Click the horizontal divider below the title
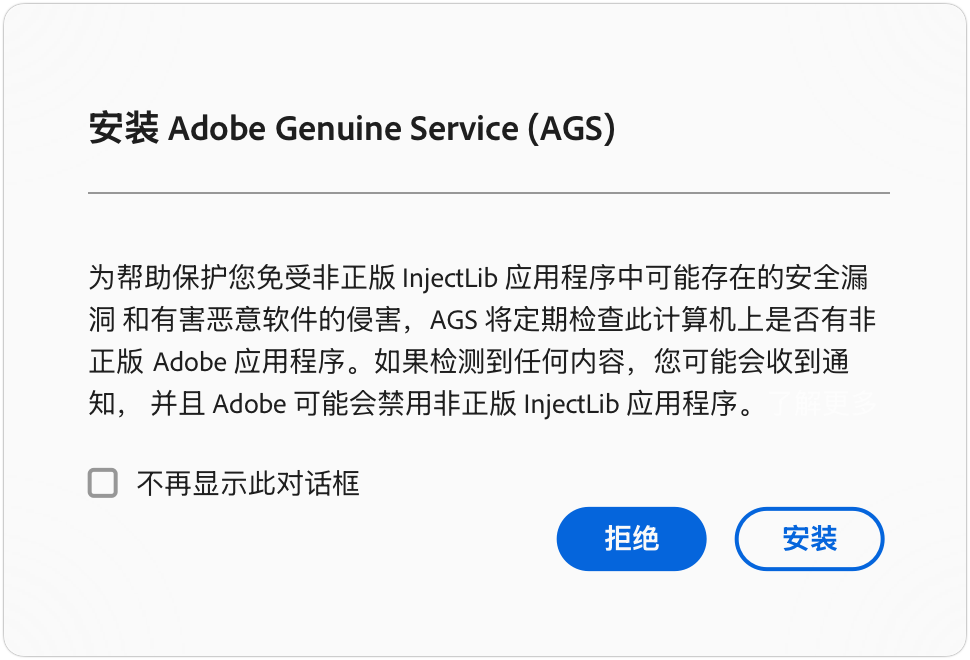Screen dimensions: 970x660 click(488, 192)
